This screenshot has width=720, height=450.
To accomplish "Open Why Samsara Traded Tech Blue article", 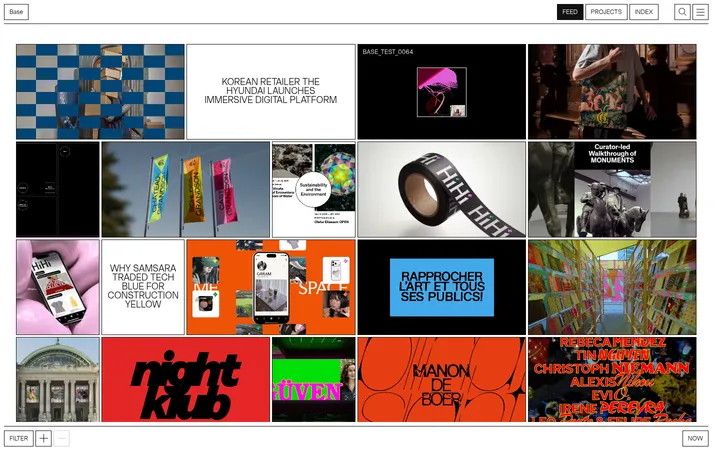I will [x=143, y=287].
